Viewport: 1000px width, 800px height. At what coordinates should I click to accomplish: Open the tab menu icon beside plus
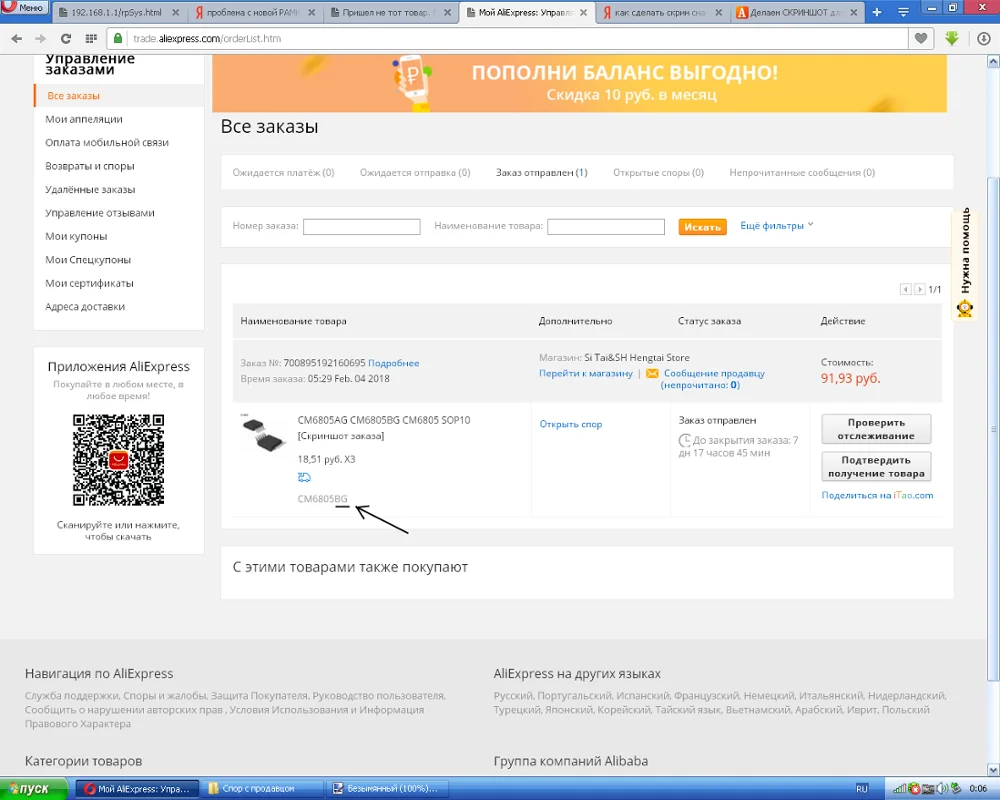pyautogui.click(x=903, y=12)
